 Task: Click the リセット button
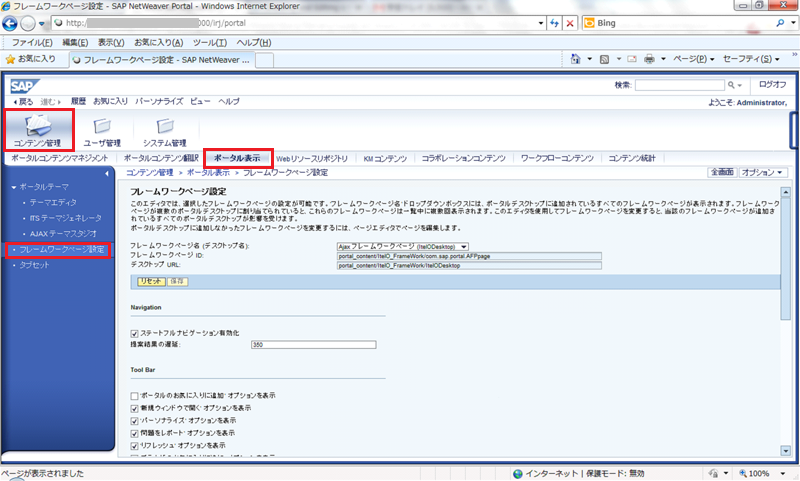click(151, 282)
